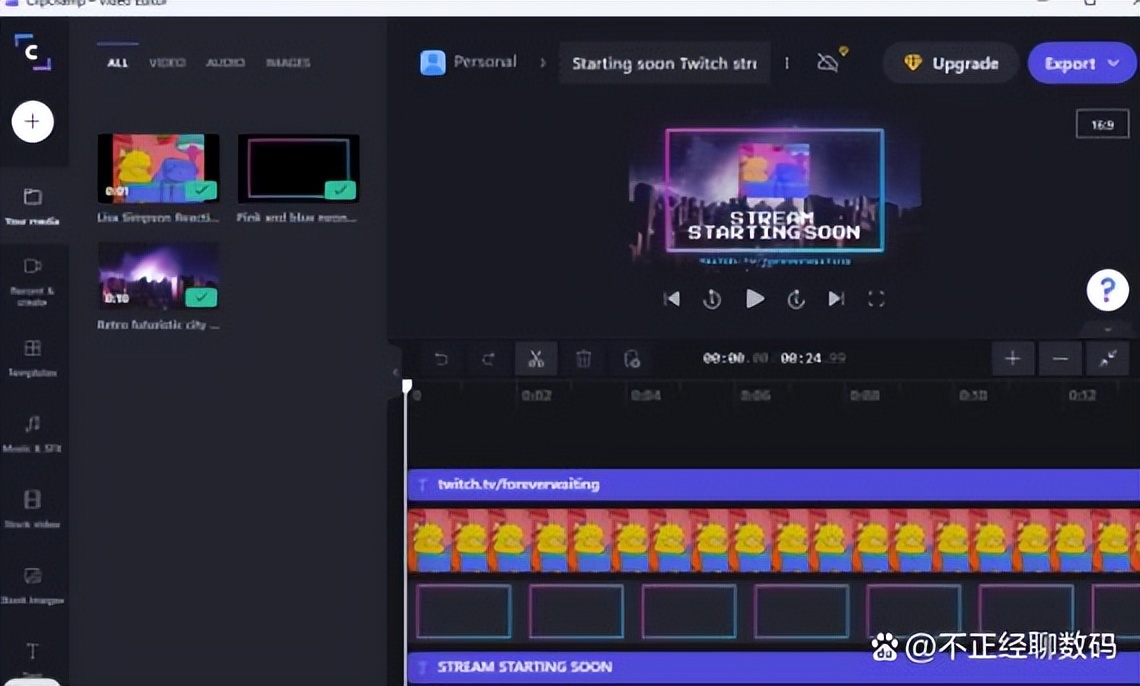Screen dimensions: 1140x686
Task: Switch to the IMAGES media tab
Action: tap(288, 62)
